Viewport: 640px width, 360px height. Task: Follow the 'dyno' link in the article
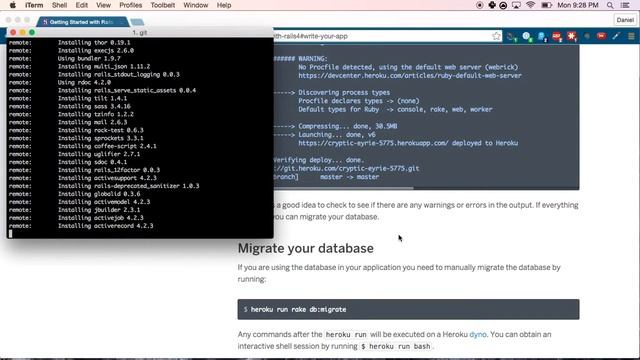[x=478, y=334]
